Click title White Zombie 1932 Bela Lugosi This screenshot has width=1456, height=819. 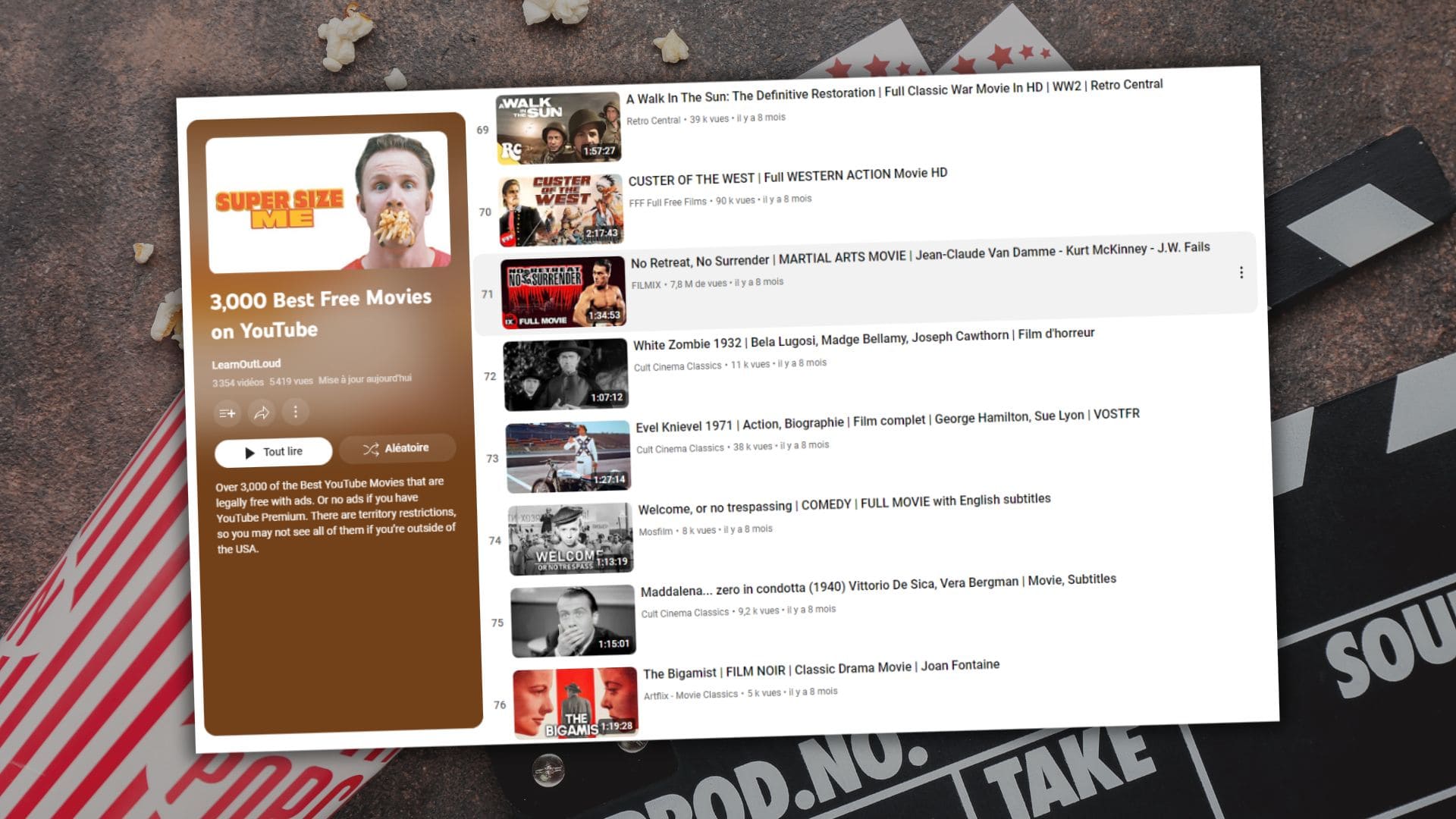(864, 339)
